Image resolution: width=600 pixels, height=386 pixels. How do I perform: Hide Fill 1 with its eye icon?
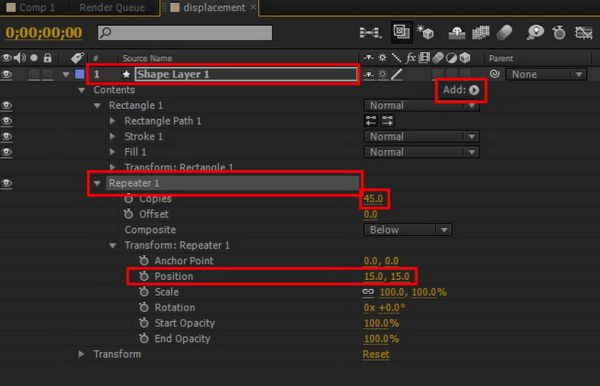click(x=7, y=152)
